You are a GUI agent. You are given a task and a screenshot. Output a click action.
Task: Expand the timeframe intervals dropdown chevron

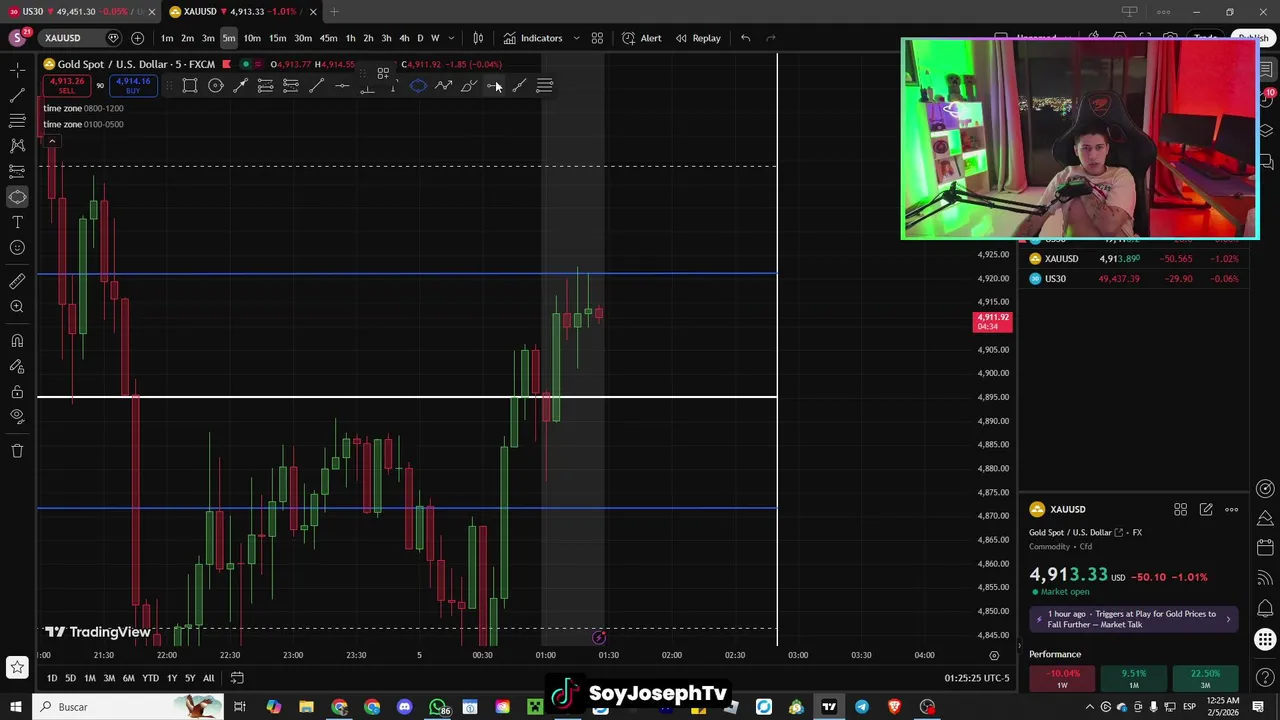click(x=451, y=38)
